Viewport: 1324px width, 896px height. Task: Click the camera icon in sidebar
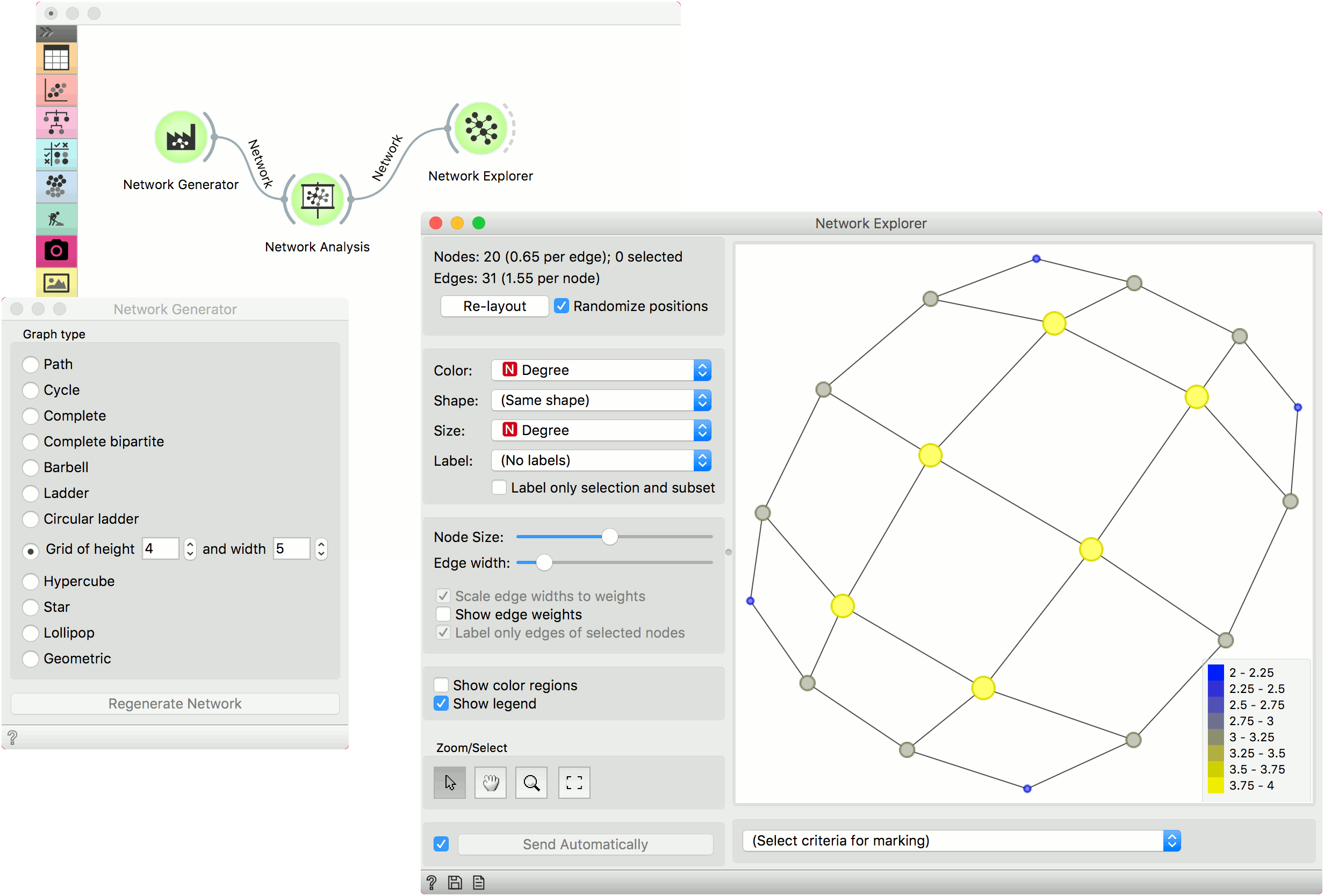56,250
